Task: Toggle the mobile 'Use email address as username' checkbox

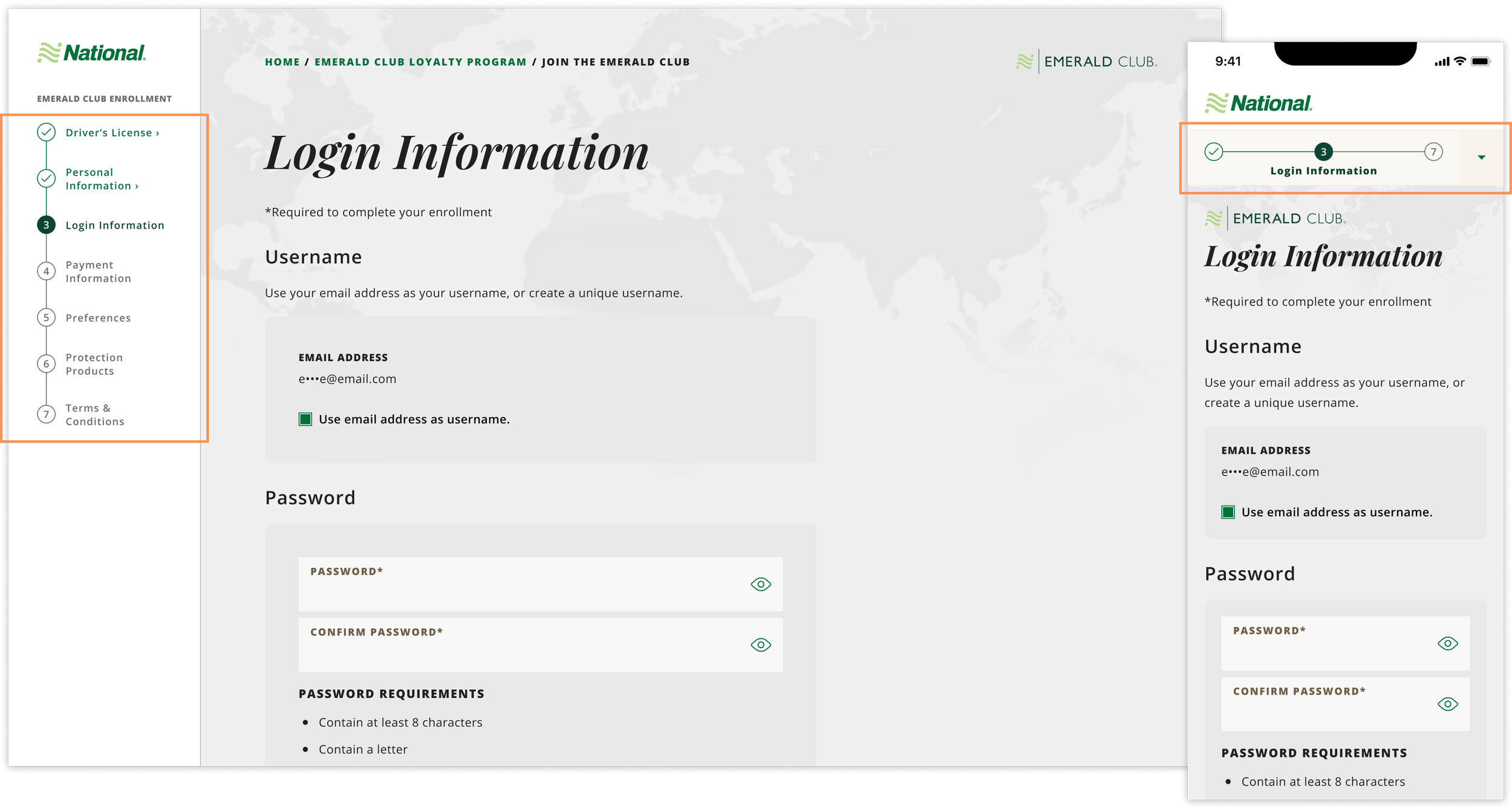Action: (x=1228, y=512)
